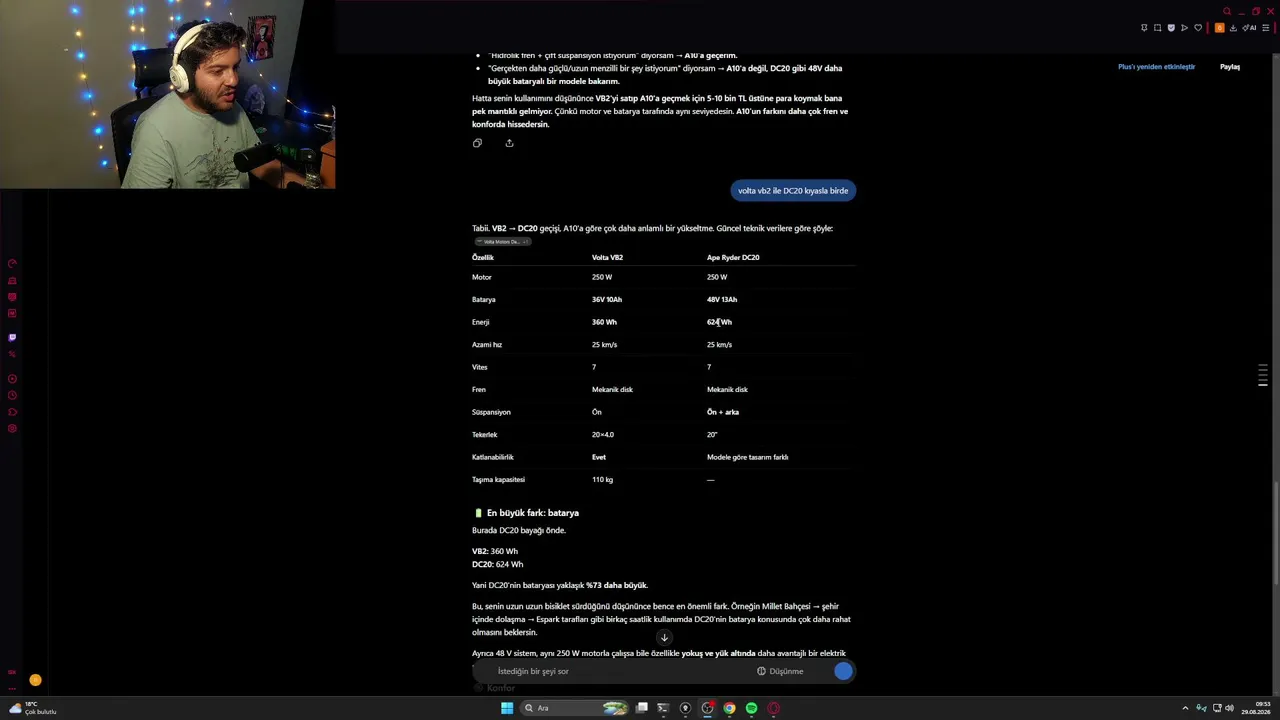Click the user message 'volta vb2 ile DC20 kıyasla birde'
This screenshot has width=1280, height=720.
point(793,191)
